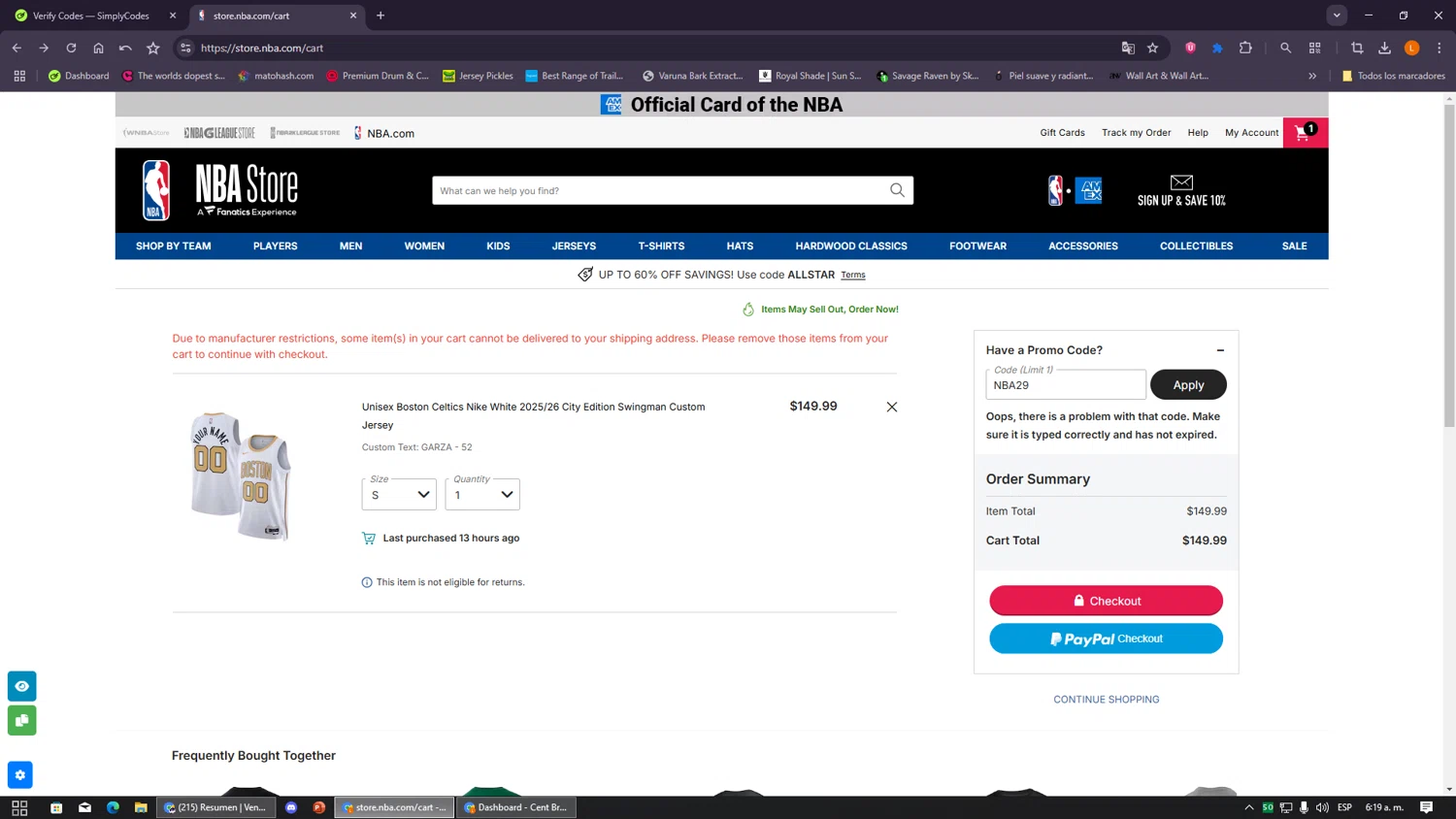
Task: Open a new browser tab with plus icon
Action: 381,16
